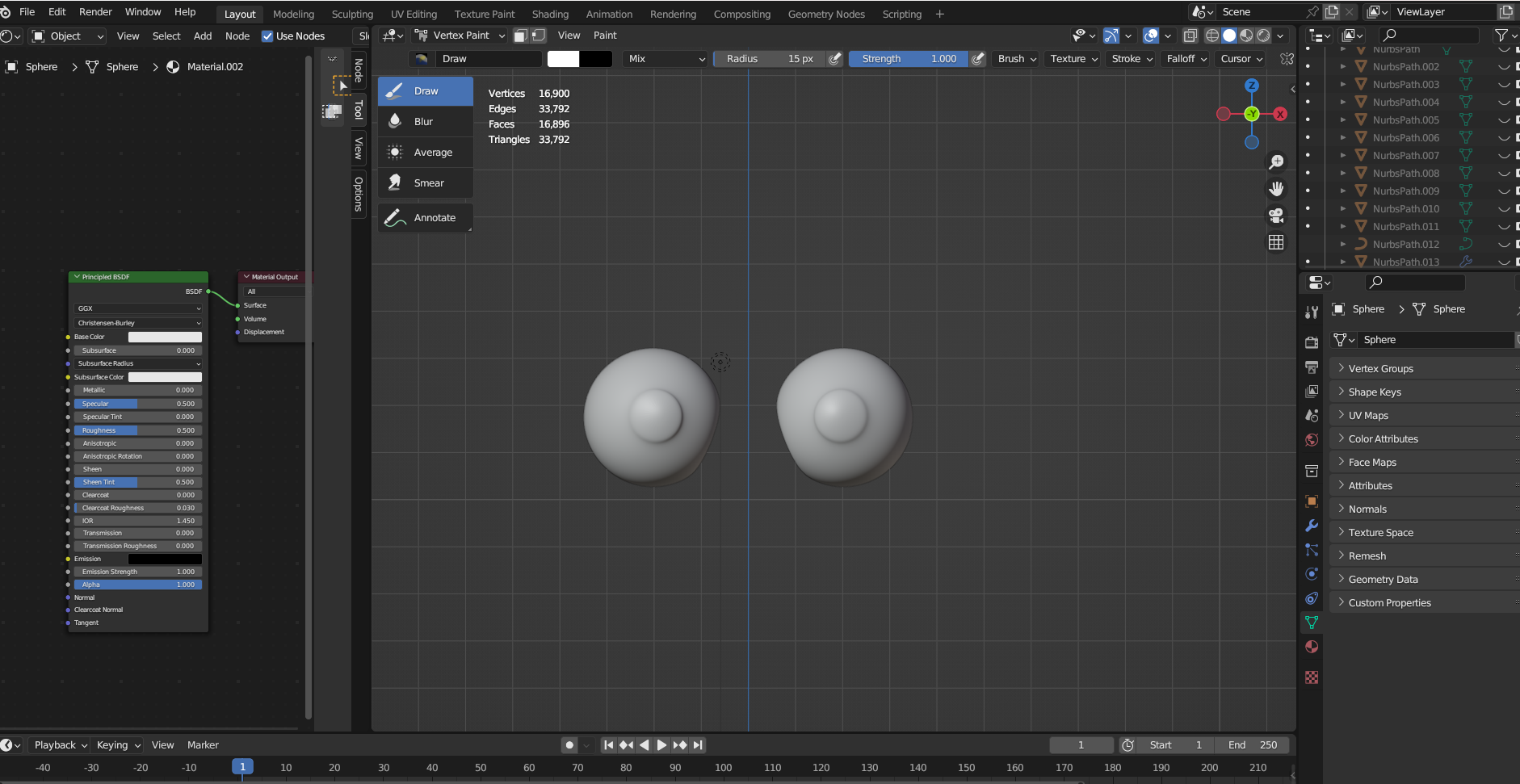Open the Render properties tab icon
The image size is (1520, 784).
[x=1312, y=342]
